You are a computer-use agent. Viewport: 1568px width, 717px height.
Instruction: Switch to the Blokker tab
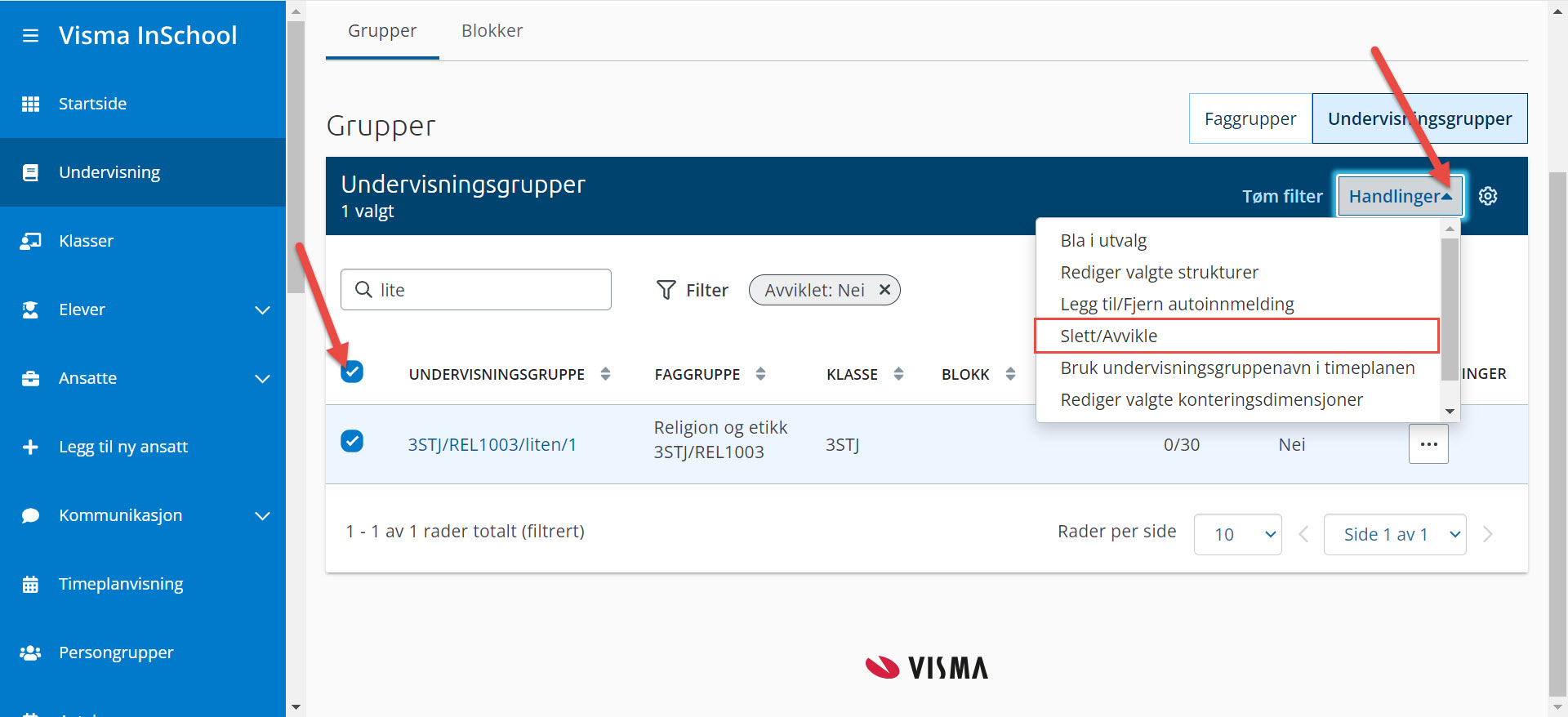492,31
